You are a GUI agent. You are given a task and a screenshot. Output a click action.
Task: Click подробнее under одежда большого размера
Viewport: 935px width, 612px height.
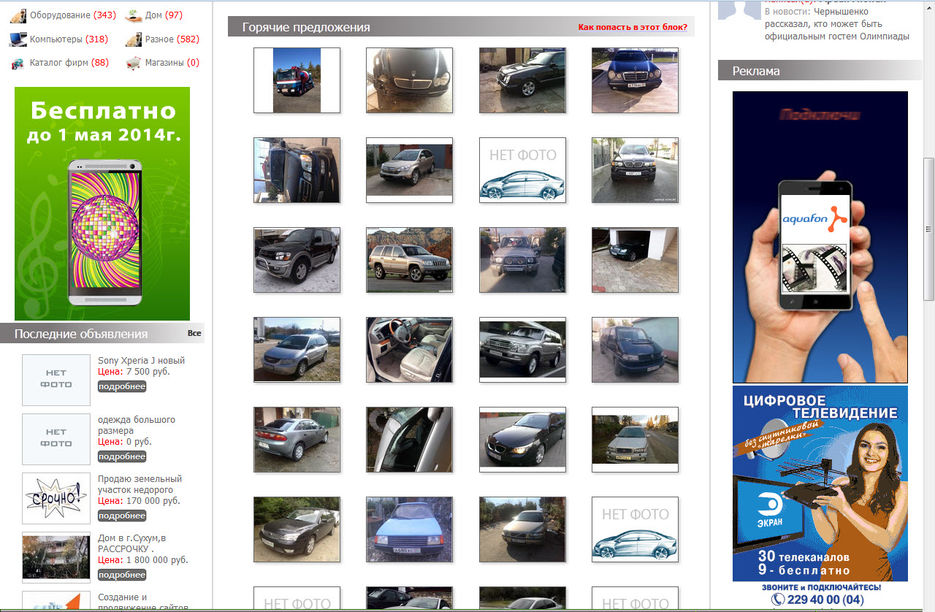[x=122, y=456]
